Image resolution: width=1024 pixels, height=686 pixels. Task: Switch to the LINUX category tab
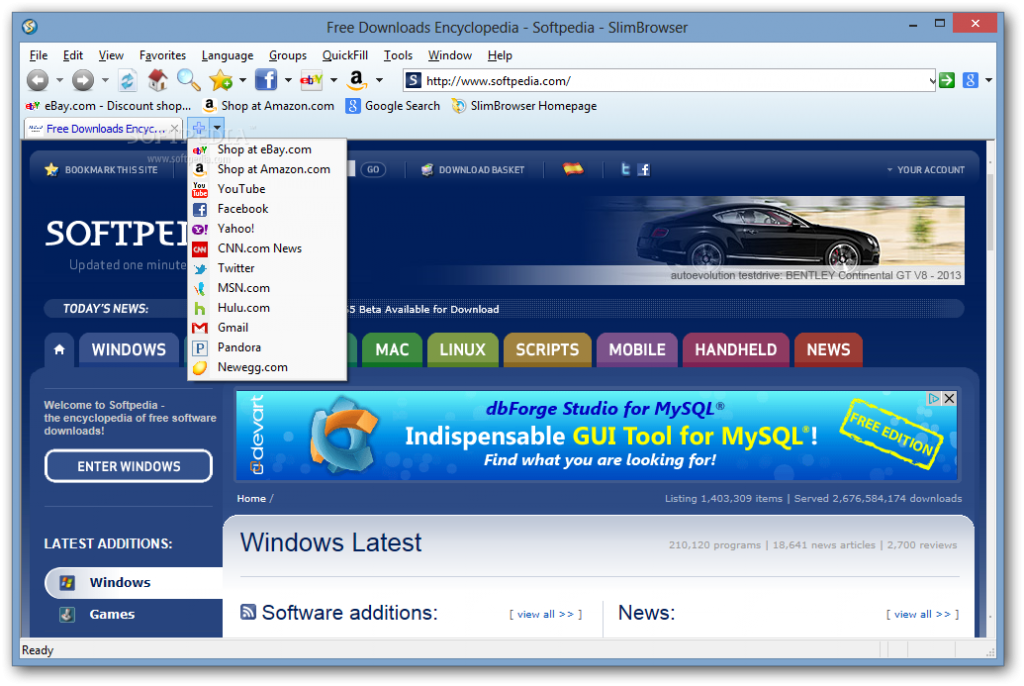[462, 350]
